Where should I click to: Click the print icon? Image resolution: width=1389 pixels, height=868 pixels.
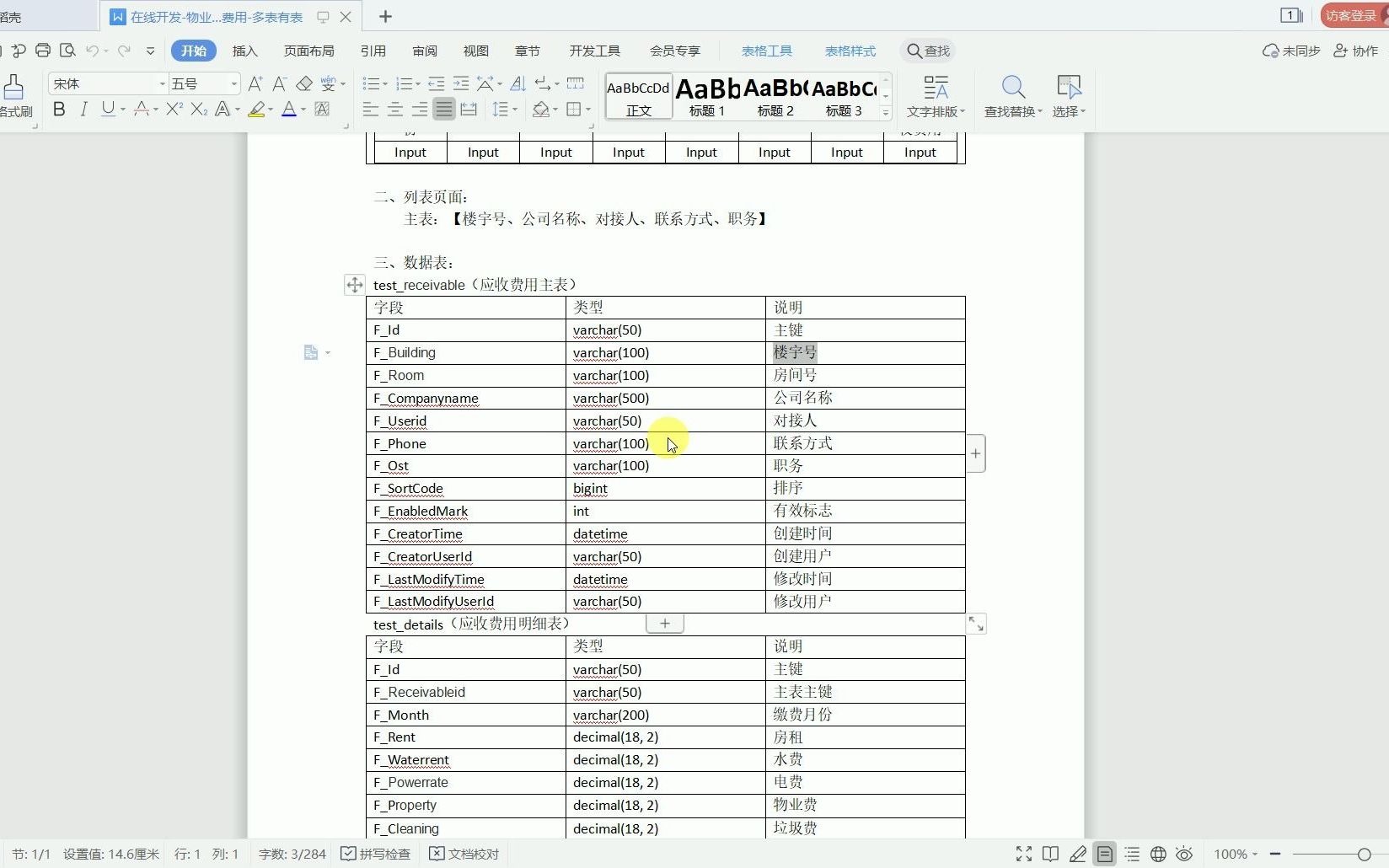tap(43, 51)
